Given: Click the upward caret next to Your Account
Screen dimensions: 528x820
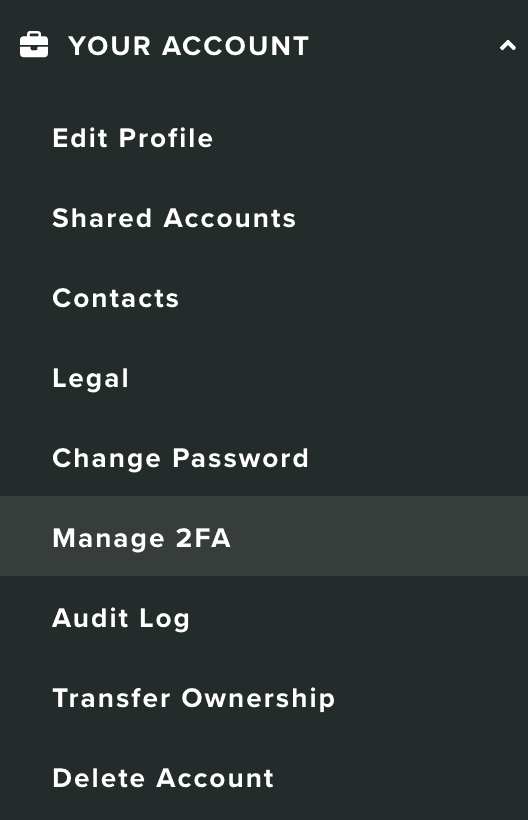Looking at the screenshot, I should pyautogui.click(x=508, y=45).
